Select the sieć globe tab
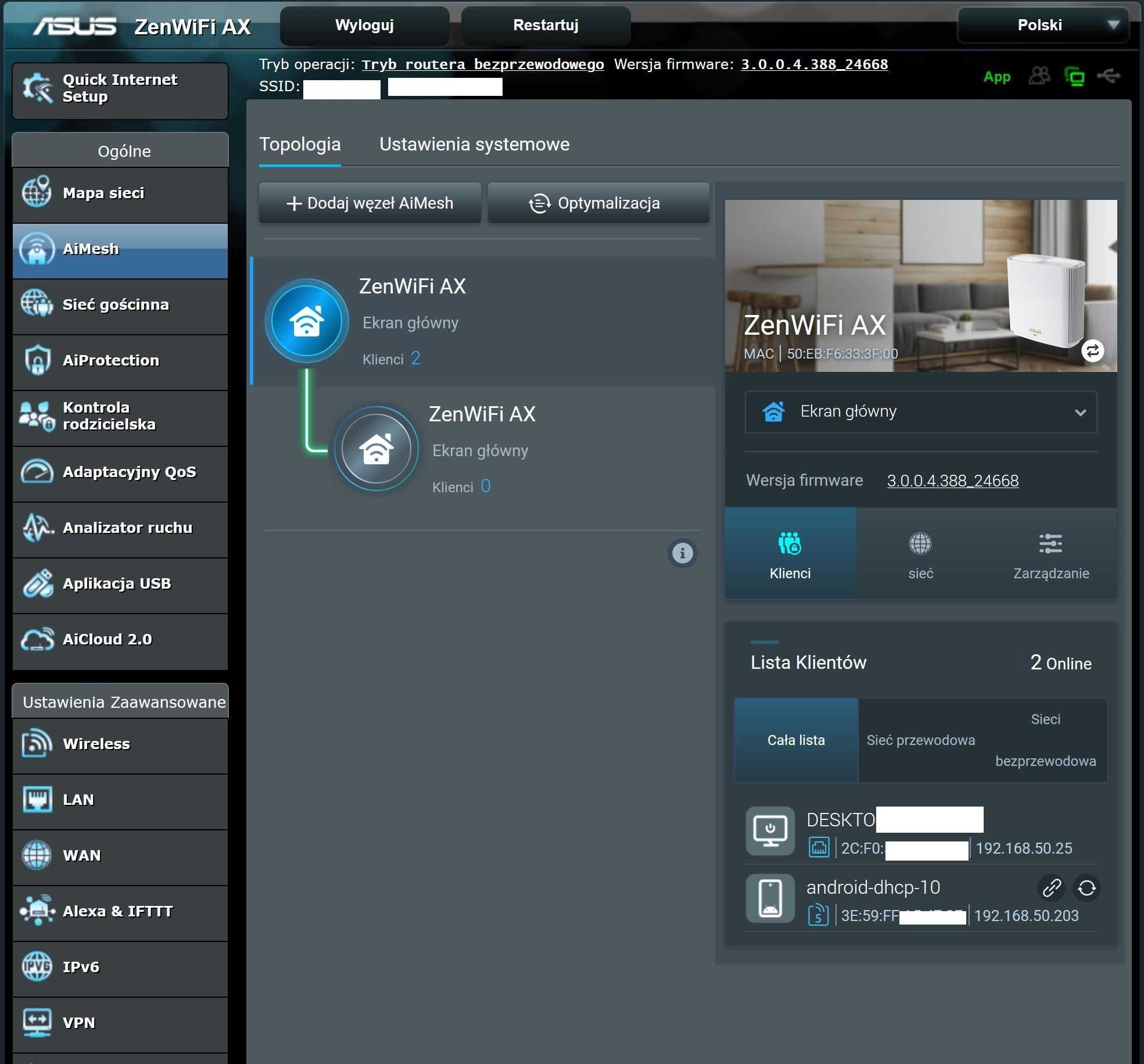1144x1064 pixels. coord(921,554)
